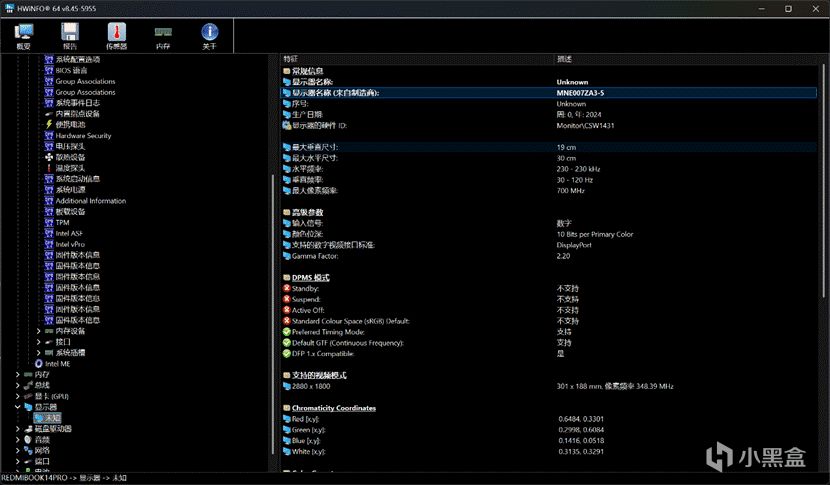This screenshot has height=485, width=830.
Task: Select the Additional Information tree item
Action: [91, 201]
